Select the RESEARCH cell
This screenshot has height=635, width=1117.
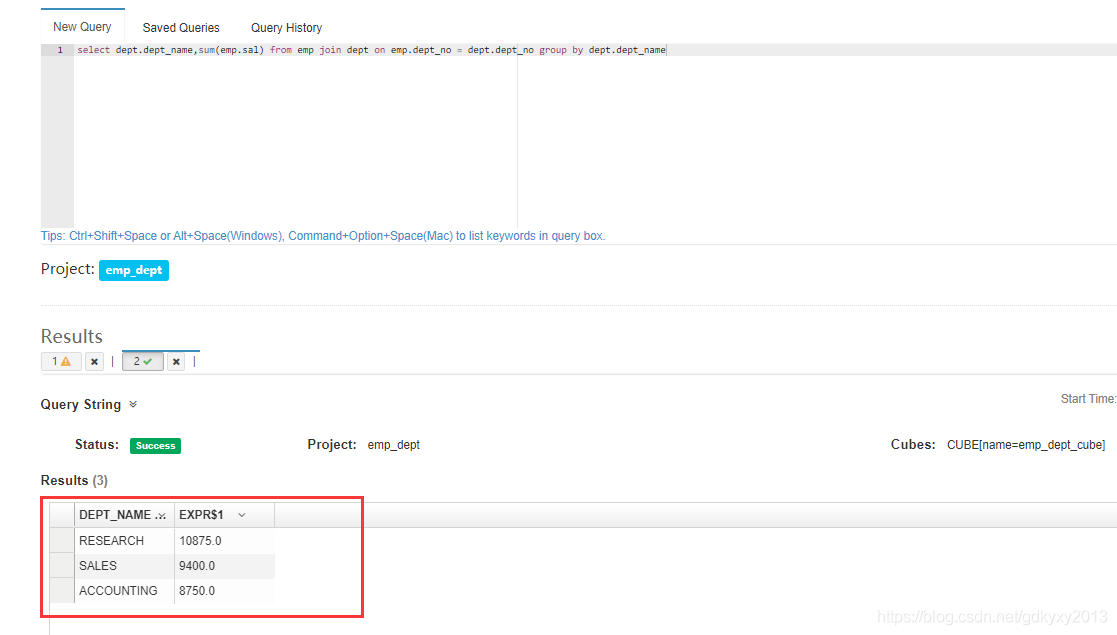[x=124, y=540]
